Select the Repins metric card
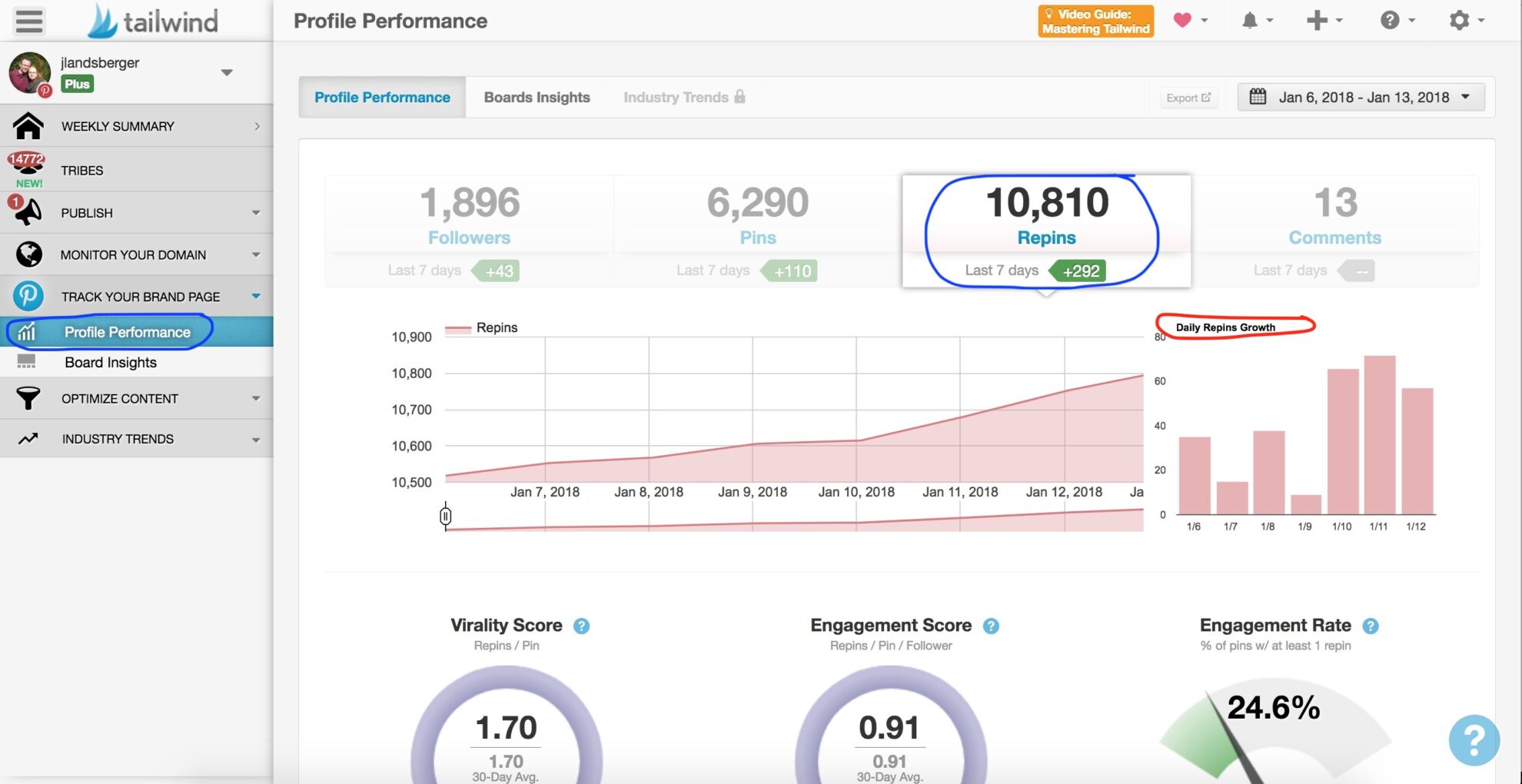The image size is (1522, 784). click(1046, 231)
